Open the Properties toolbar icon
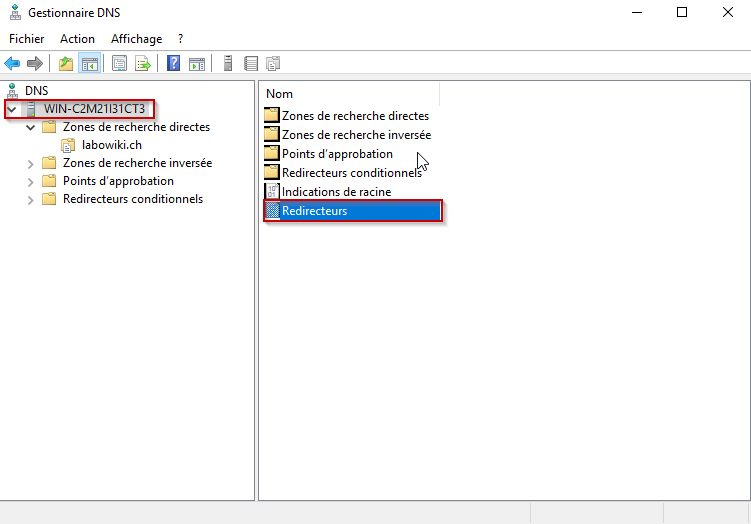This screenshot has height=524, width=751. pos(119,63)
